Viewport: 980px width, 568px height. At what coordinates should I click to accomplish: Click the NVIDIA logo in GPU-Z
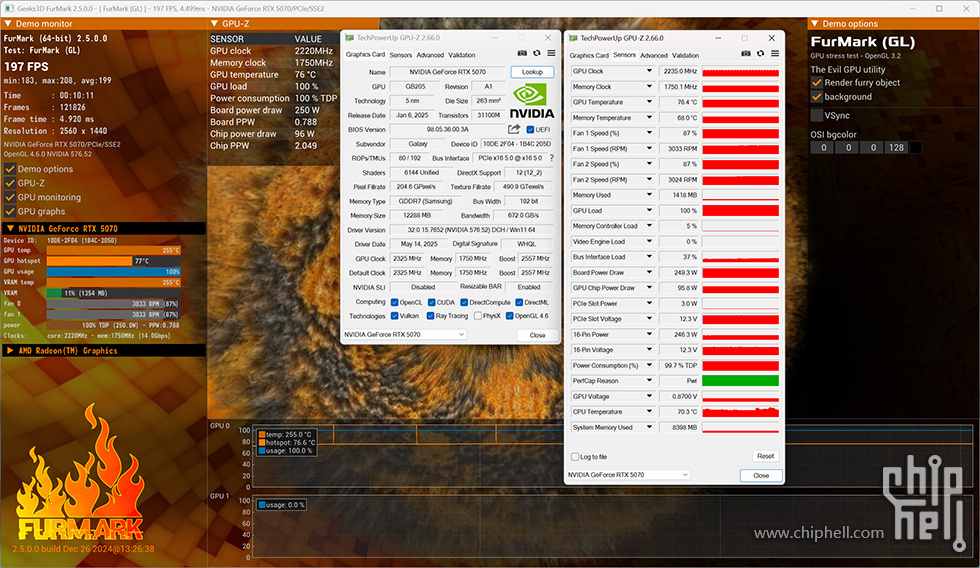(531, 102)
